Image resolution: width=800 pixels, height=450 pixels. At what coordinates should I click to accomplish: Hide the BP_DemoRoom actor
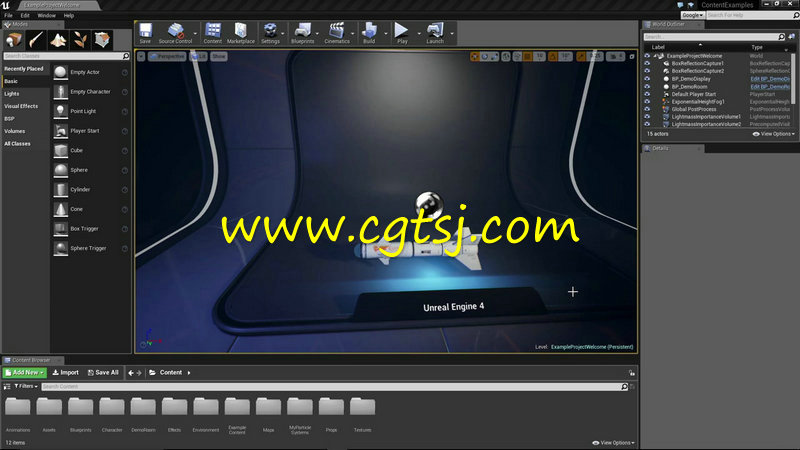coord(647,87)
